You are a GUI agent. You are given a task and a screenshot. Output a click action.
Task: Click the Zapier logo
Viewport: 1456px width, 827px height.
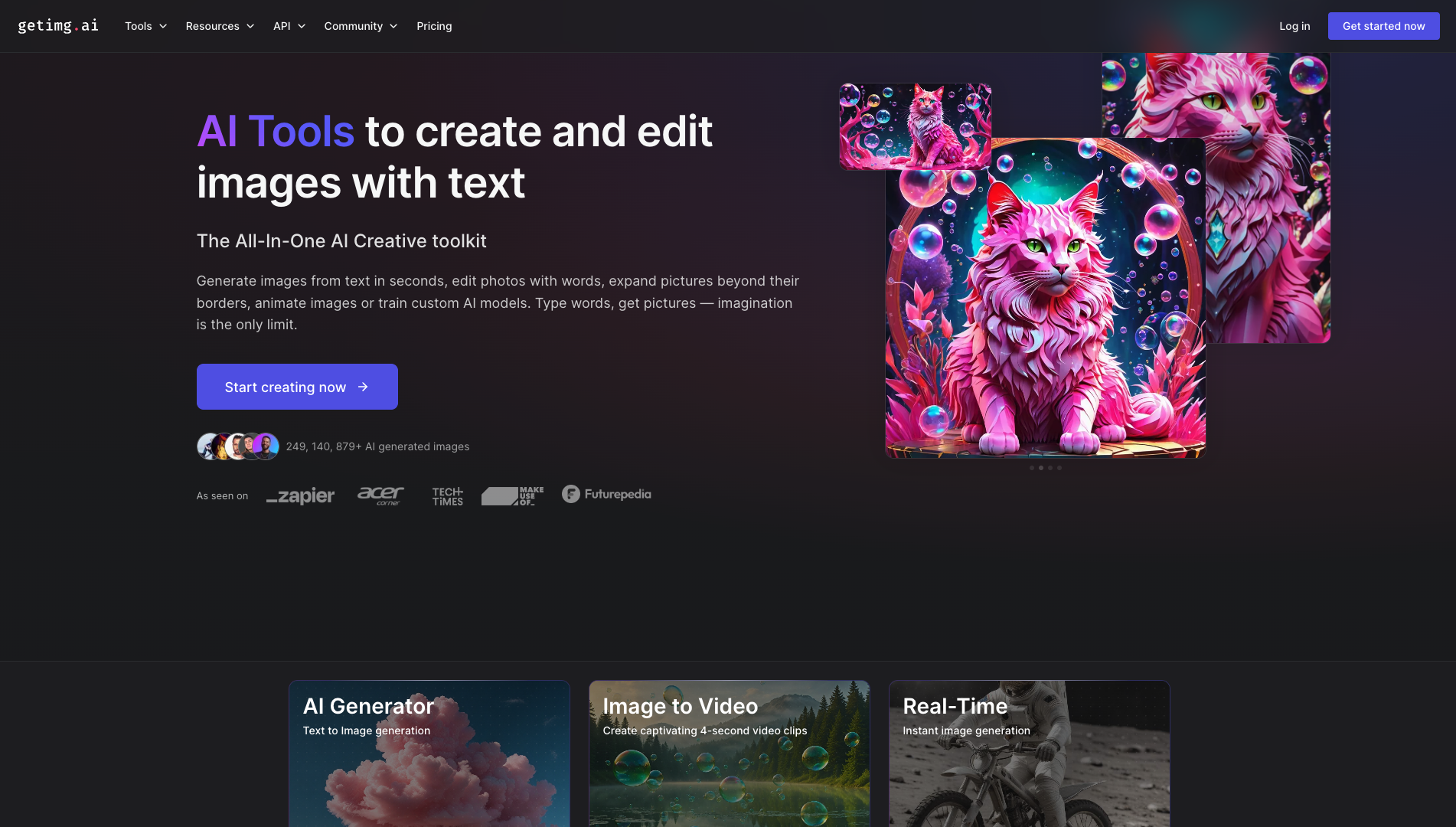coord(300,495)
